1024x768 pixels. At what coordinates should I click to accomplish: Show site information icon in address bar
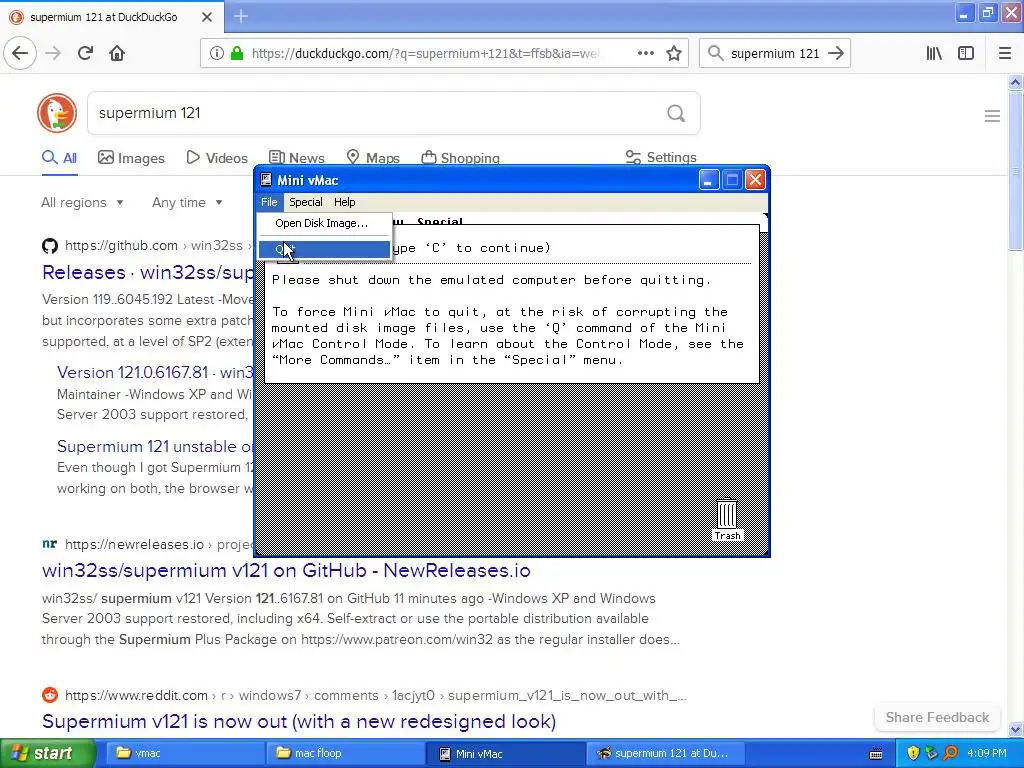216,53
